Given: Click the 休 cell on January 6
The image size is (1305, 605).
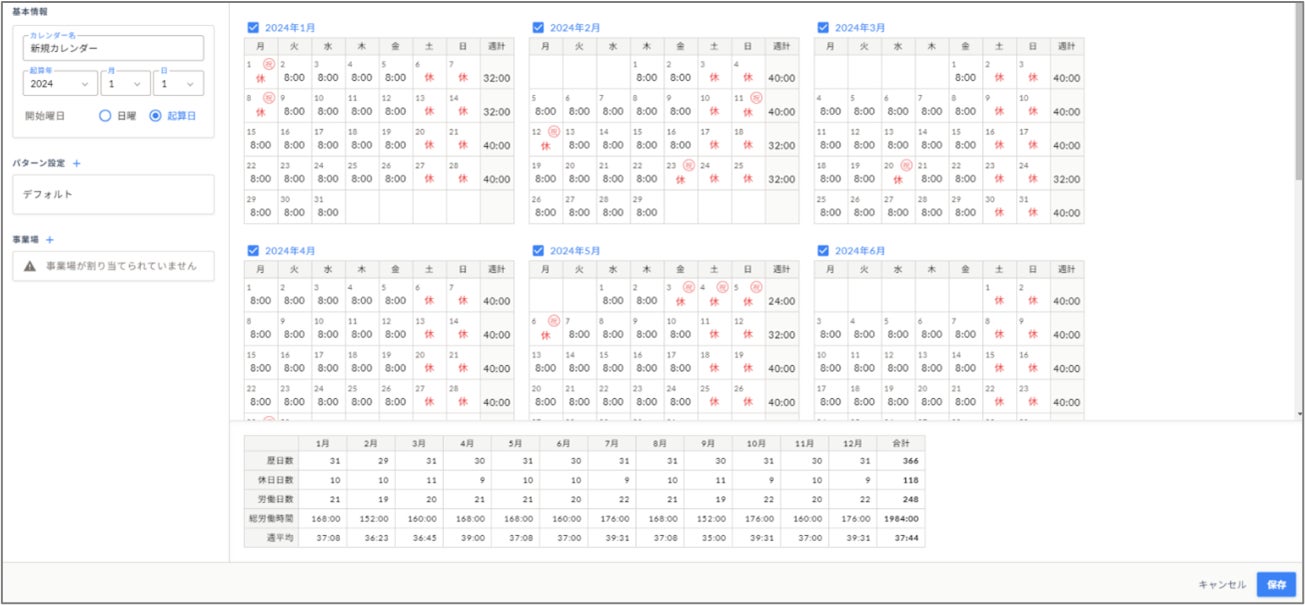Looking at the screenshot, I should click(x=429, y=72).
